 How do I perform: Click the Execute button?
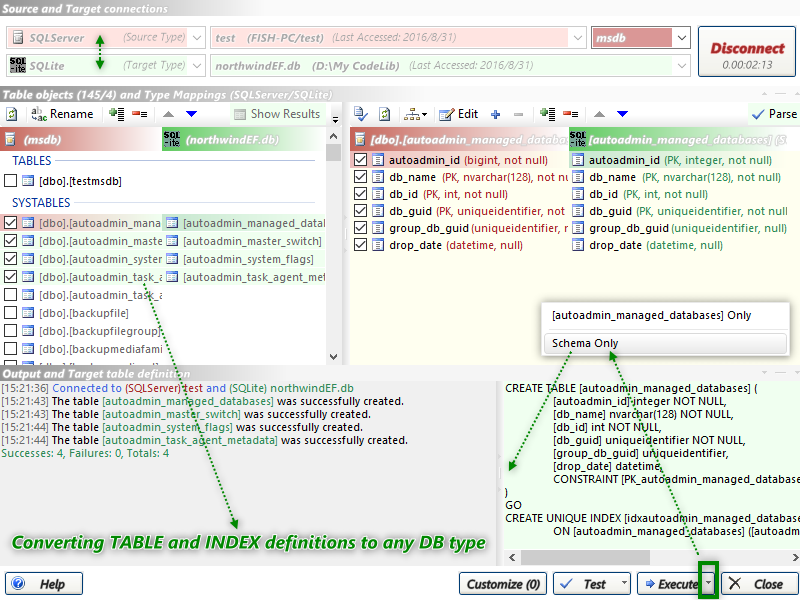pyautogui.click(x=669, y=584)
